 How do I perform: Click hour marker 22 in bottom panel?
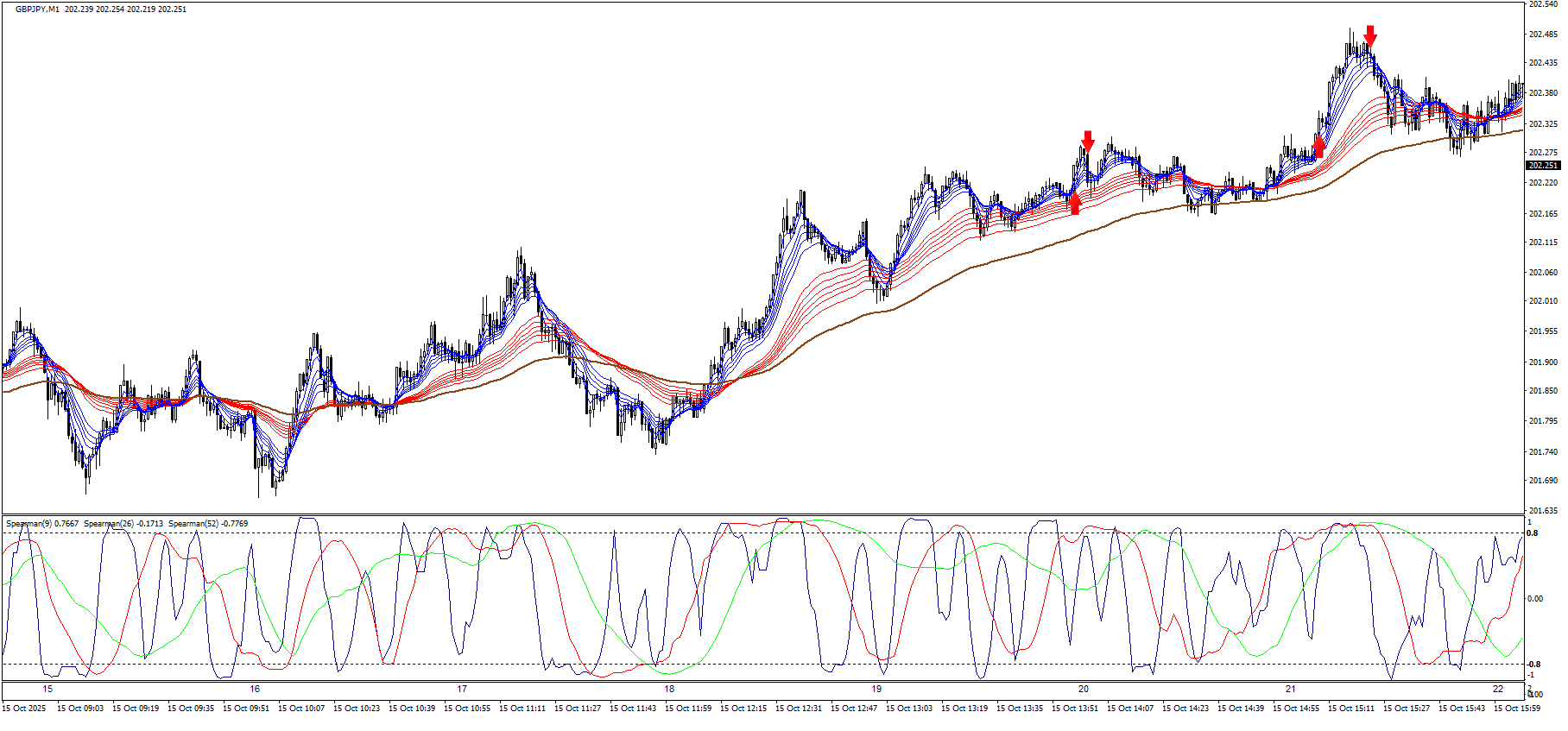pos(1497,689)
